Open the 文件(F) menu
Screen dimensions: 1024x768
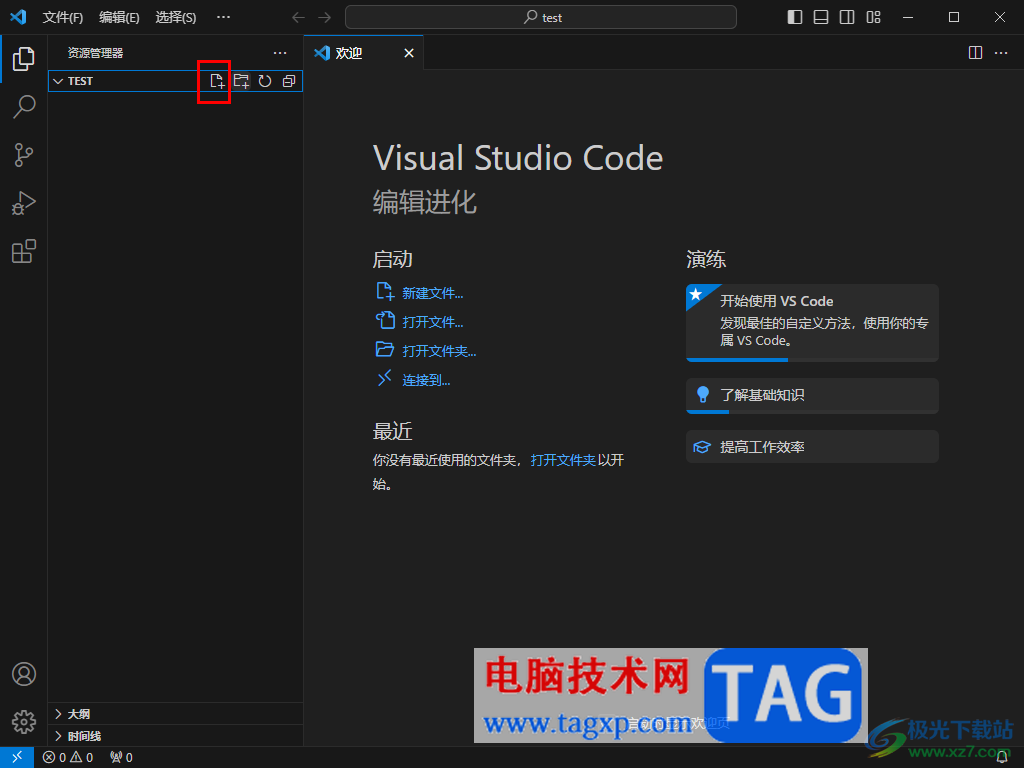click(63, 18)
